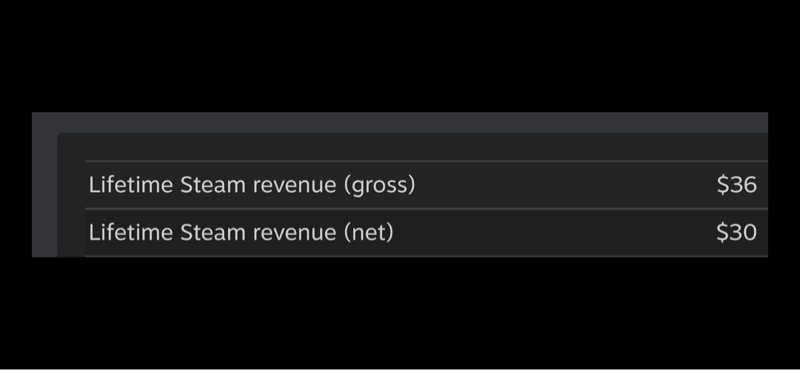Click the dark panel area above the table rows
Viewport: 800px width, 370px height.
[413, 147]
